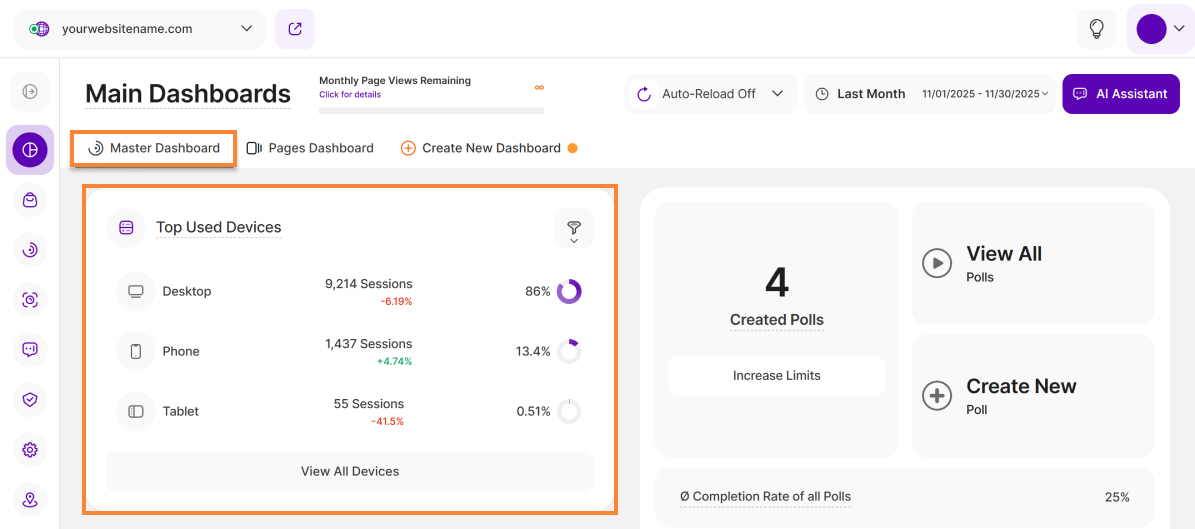
Task: Expand the sidebar with arrow icon
Action: (30, 92)
